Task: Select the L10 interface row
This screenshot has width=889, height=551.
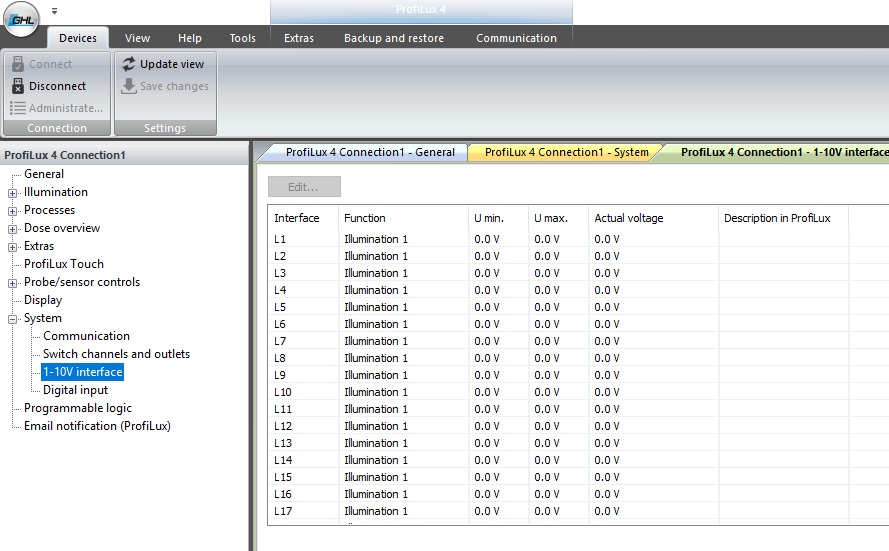Action: 578,392
